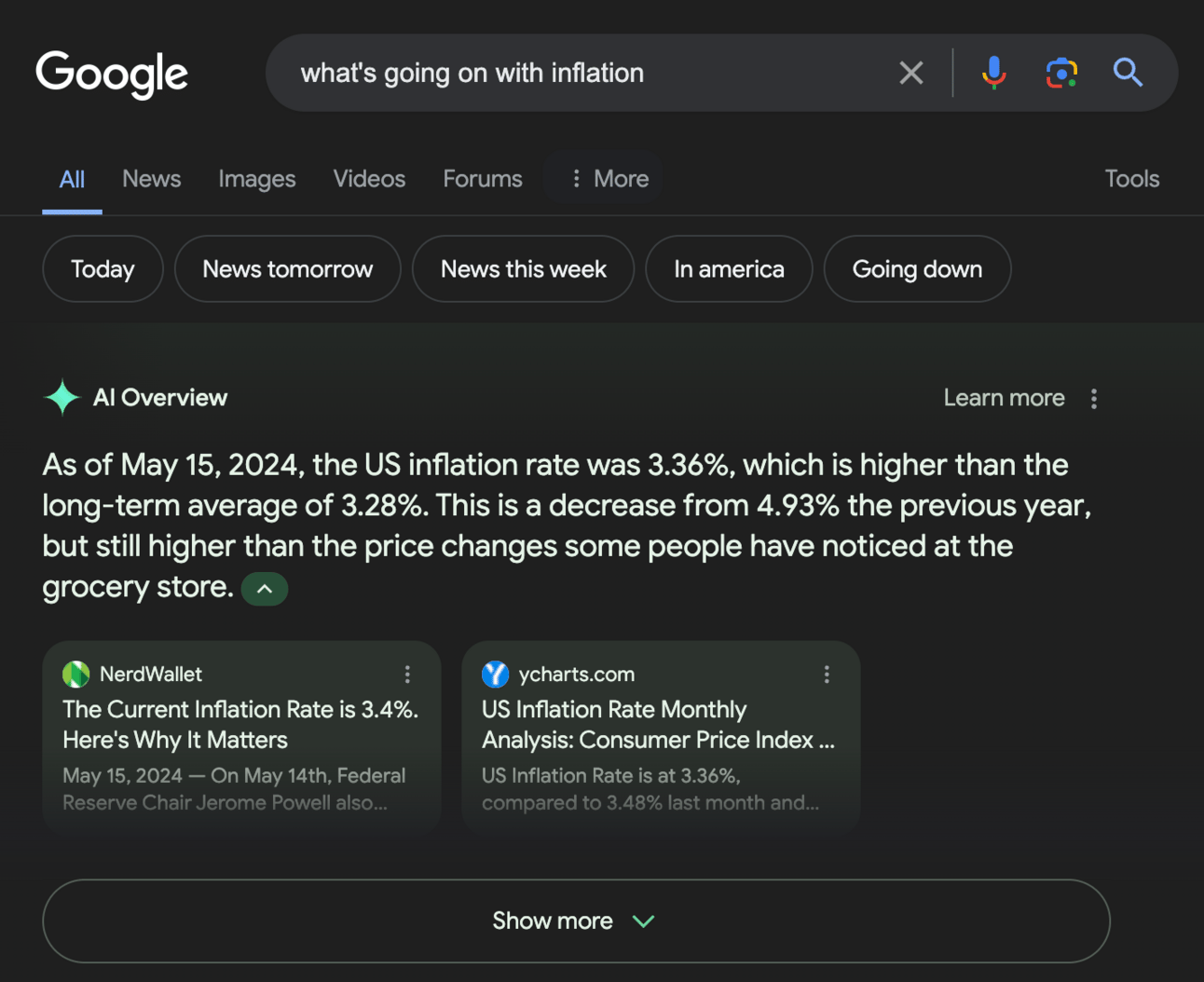Screen dimensions: 1204x982
Task: Apply the Today suggestion chip
Action: pyautogui.click(x=103, y=269)
